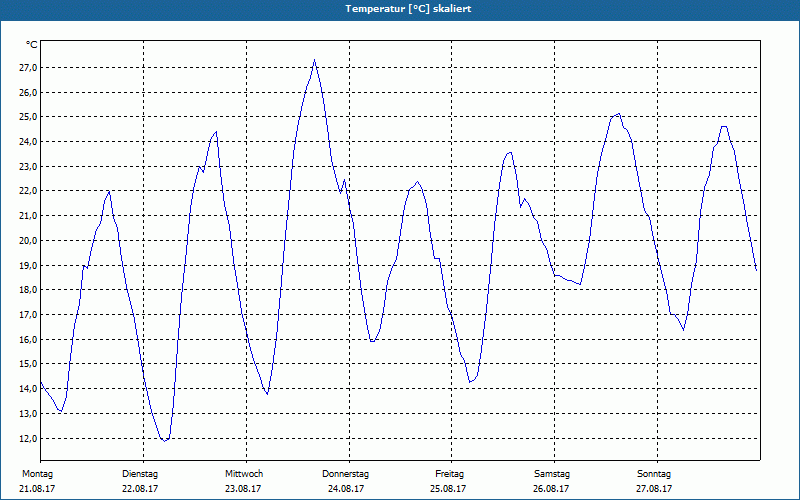Click the 25.08.17 date label
This screenshot has height=500, width=800.
[x=448, y=489]
